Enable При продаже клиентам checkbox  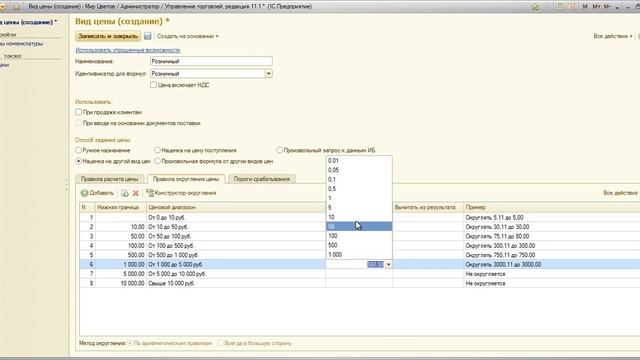78,112
